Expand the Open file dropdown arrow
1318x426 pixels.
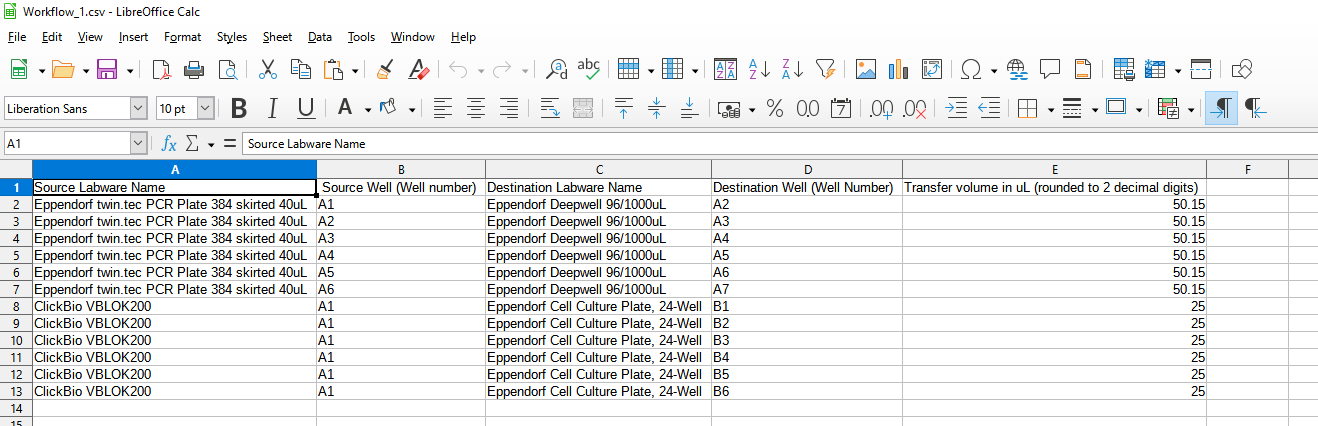point(86,69)
